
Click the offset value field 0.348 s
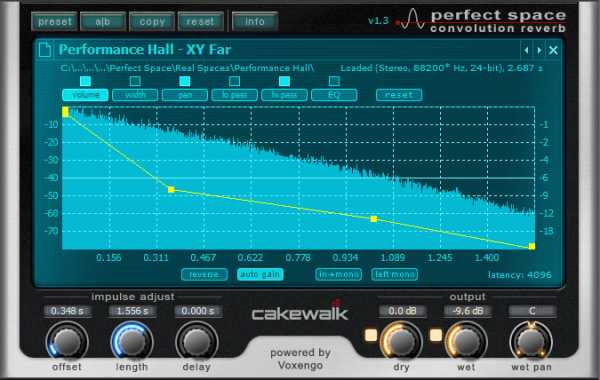pos(67,311)
